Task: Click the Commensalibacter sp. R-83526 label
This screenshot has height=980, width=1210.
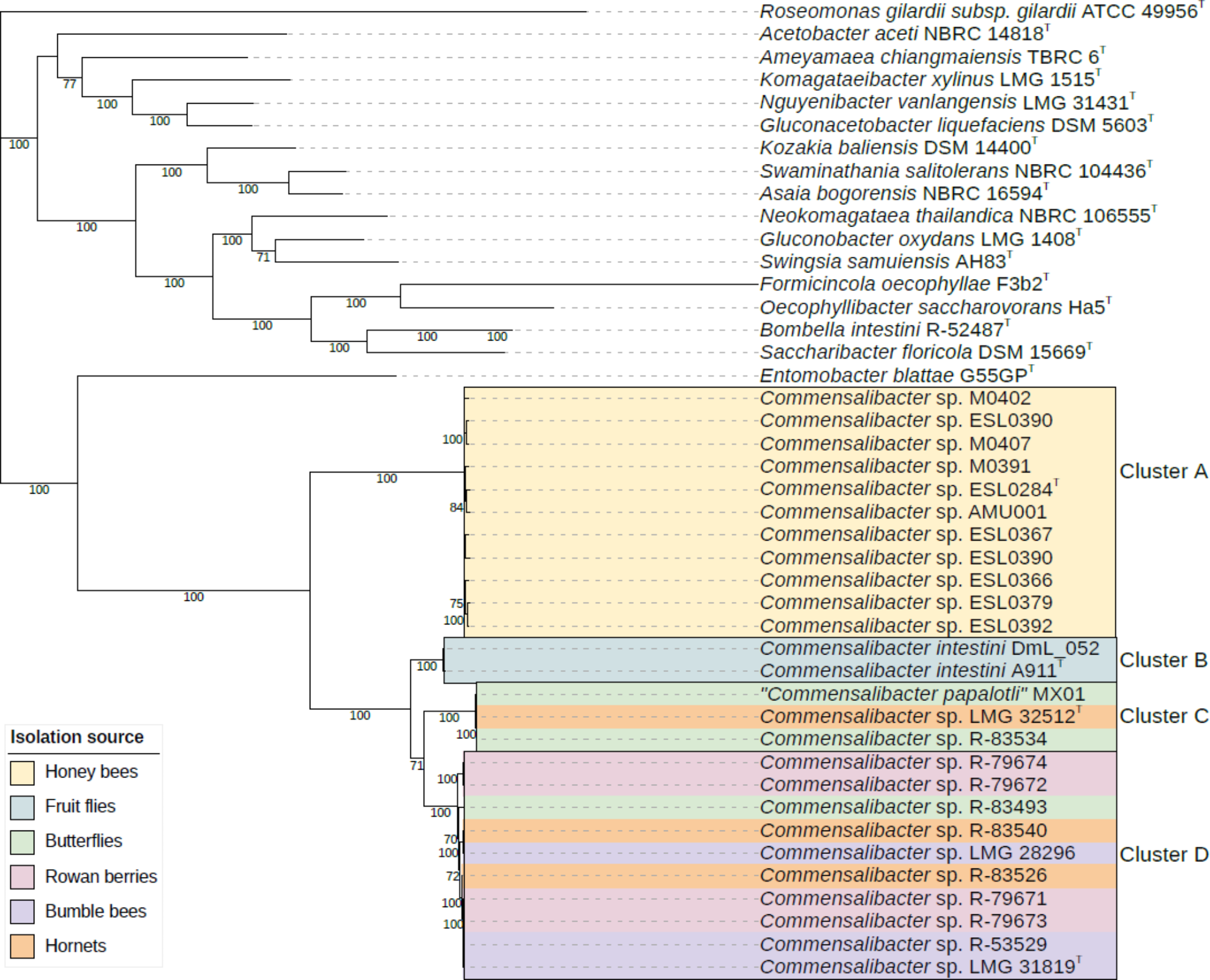Action: click(x=903, y=875)
